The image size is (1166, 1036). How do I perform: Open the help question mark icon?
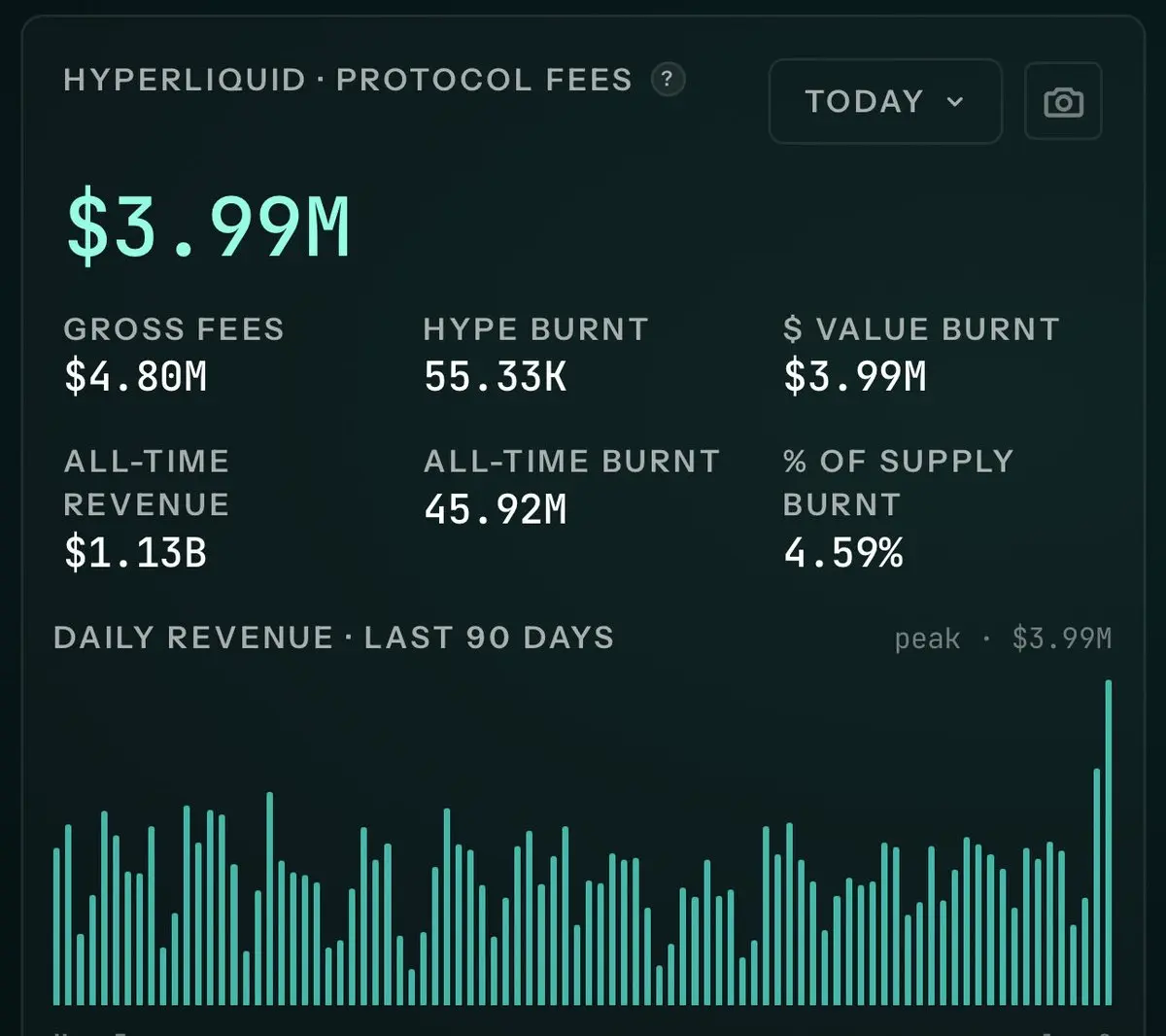[667, 79]
